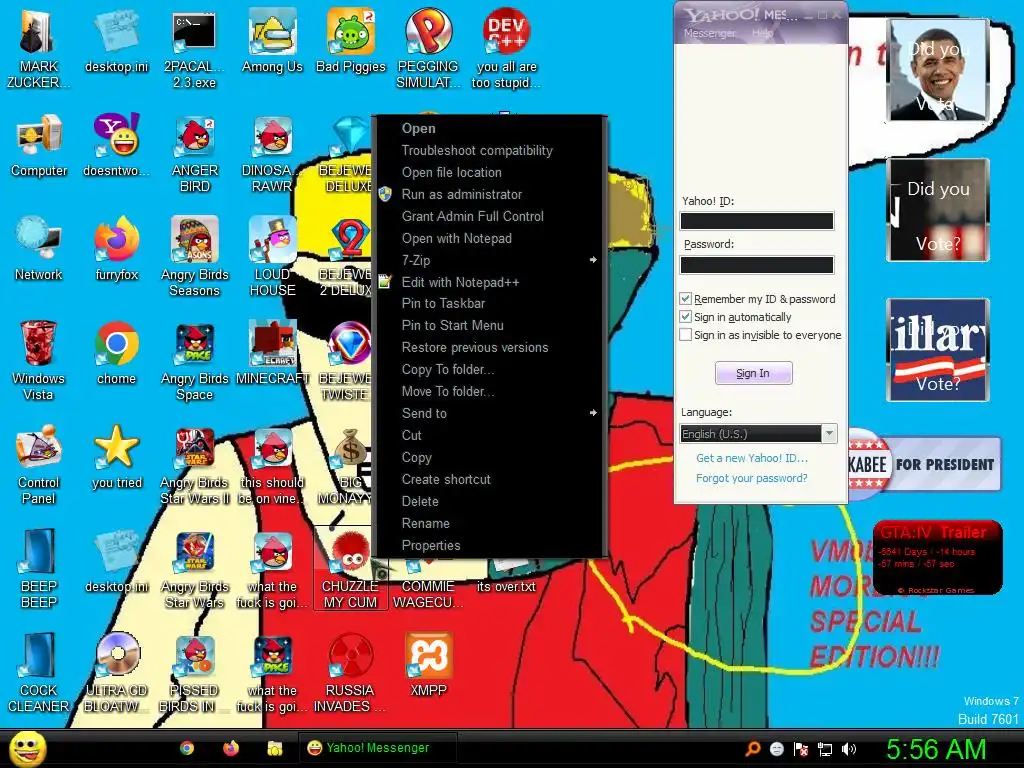Select the CHUZZLE MY CUM icon
Image resolution: width=1024 pixels, height=768 pixels.
click(350, 569)
